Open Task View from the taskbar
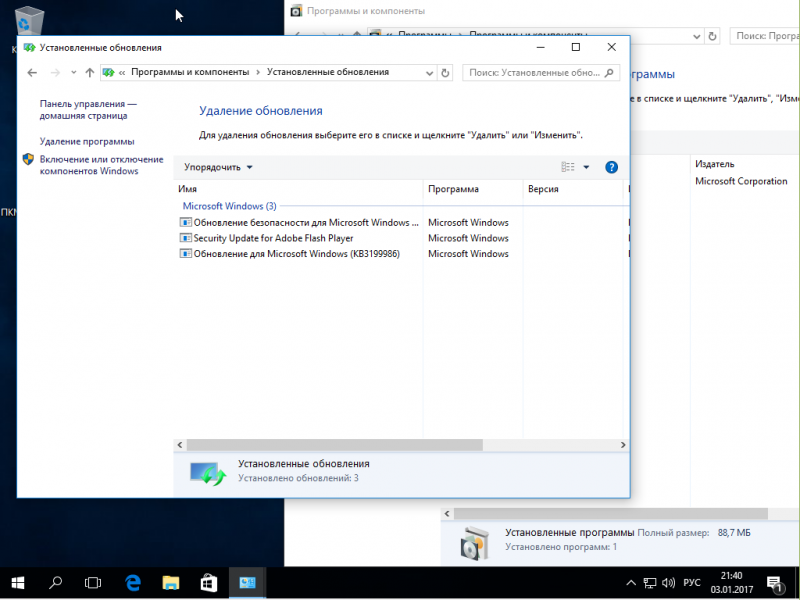The width and height of the screenshot is (800, 600). [x=93, y=583]
